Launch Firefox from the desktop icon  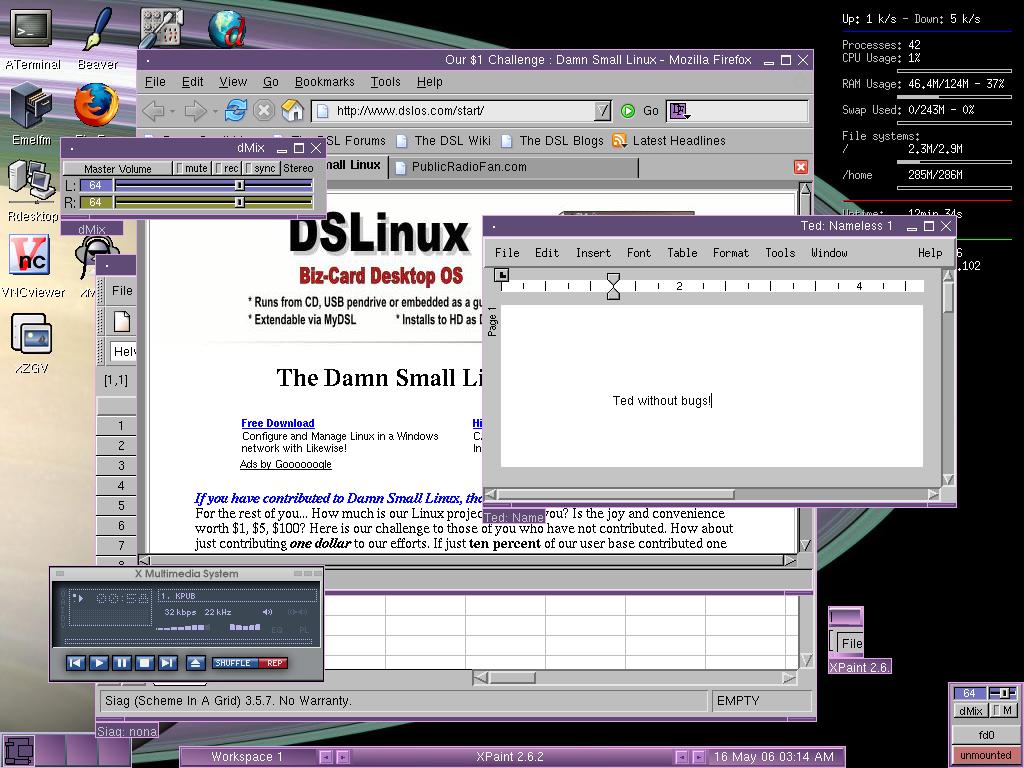coord(96,104)
